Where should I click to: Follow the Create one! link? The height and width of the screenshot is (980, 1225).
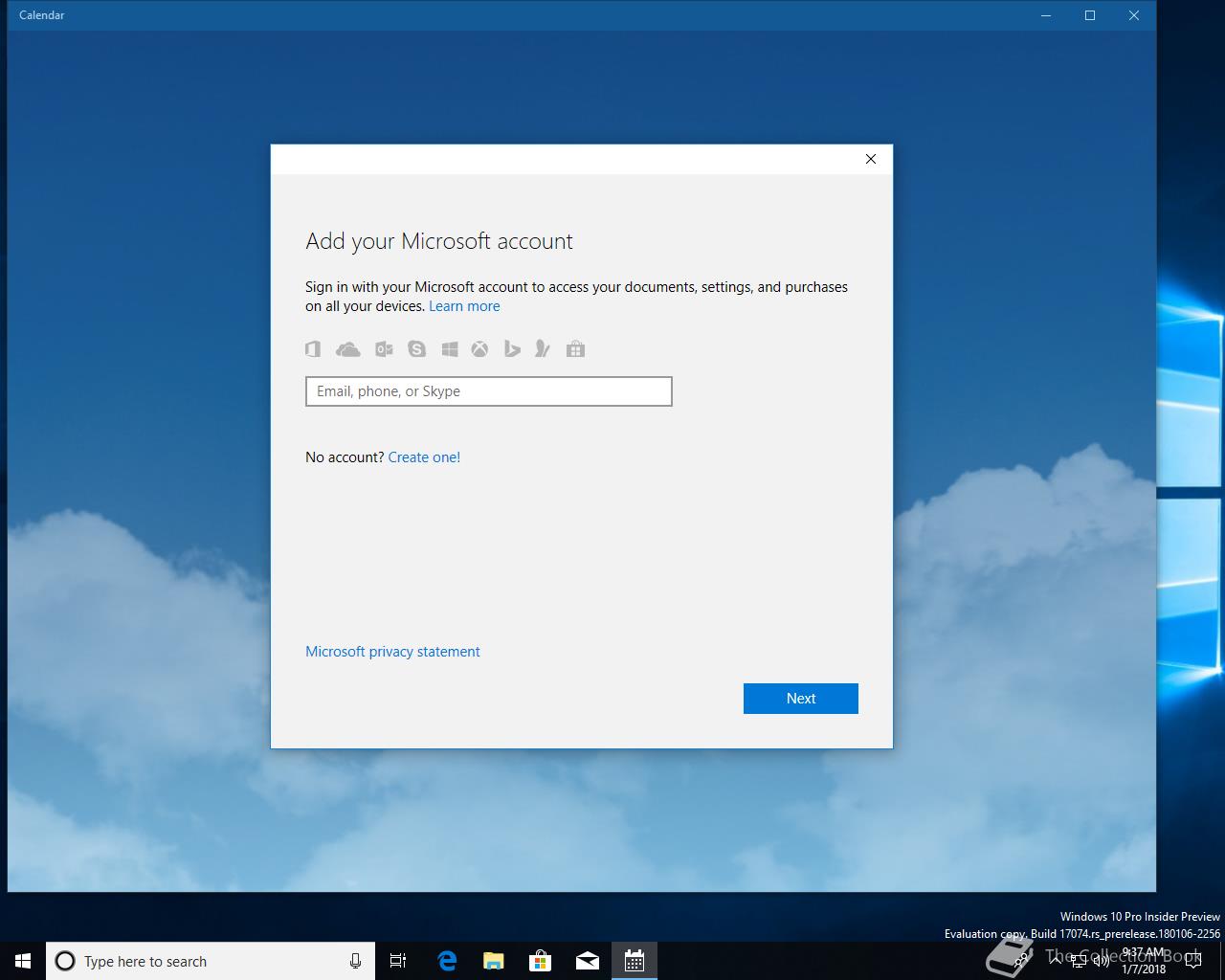tap(424, 457)
